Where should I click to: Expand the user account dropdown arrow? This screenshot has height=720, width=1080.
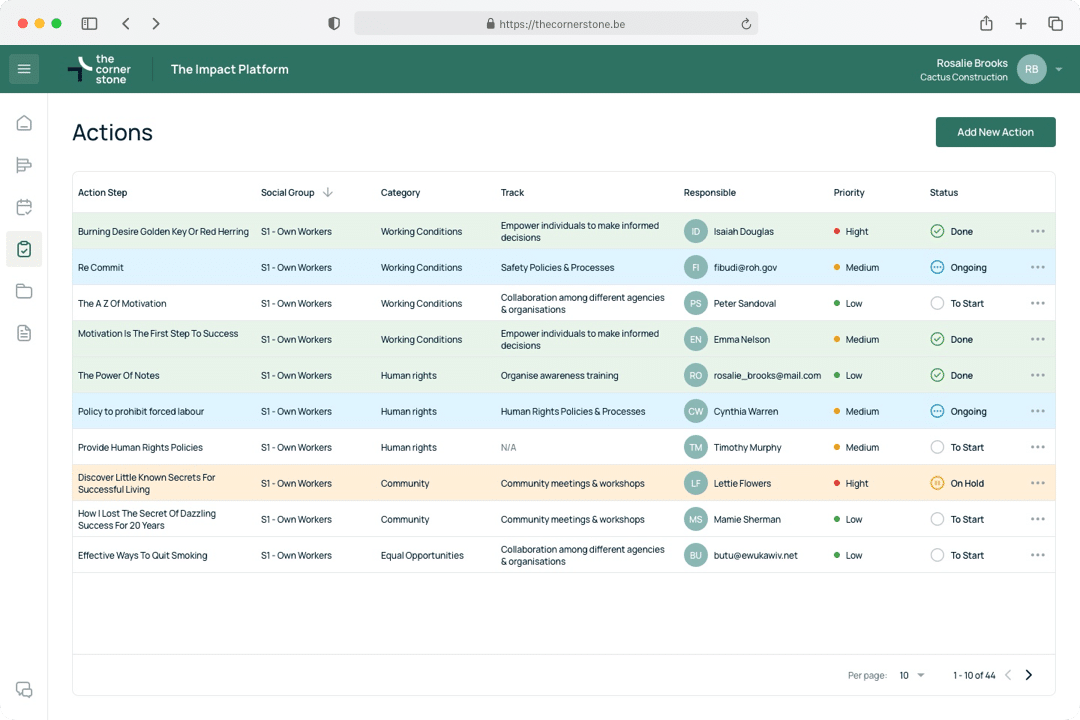(x=1059, y=70)
